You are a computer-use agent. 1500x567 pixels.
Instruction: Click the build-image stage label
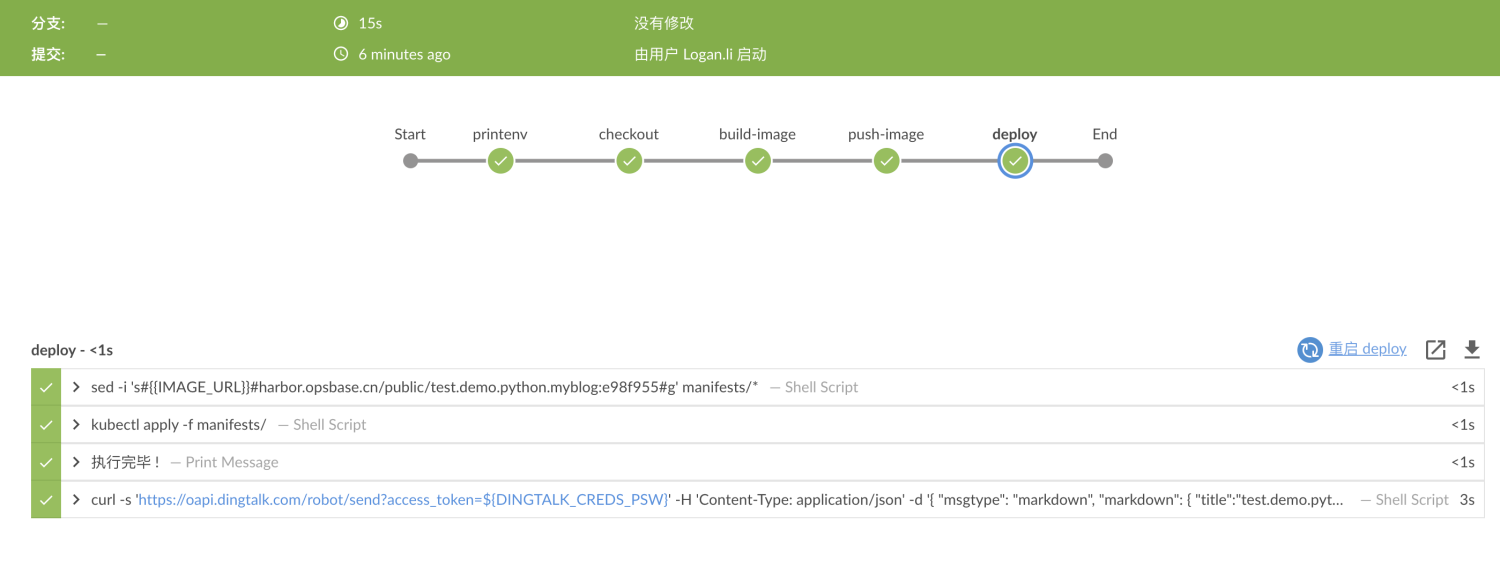pyautogui.click(x=757, y=134)
